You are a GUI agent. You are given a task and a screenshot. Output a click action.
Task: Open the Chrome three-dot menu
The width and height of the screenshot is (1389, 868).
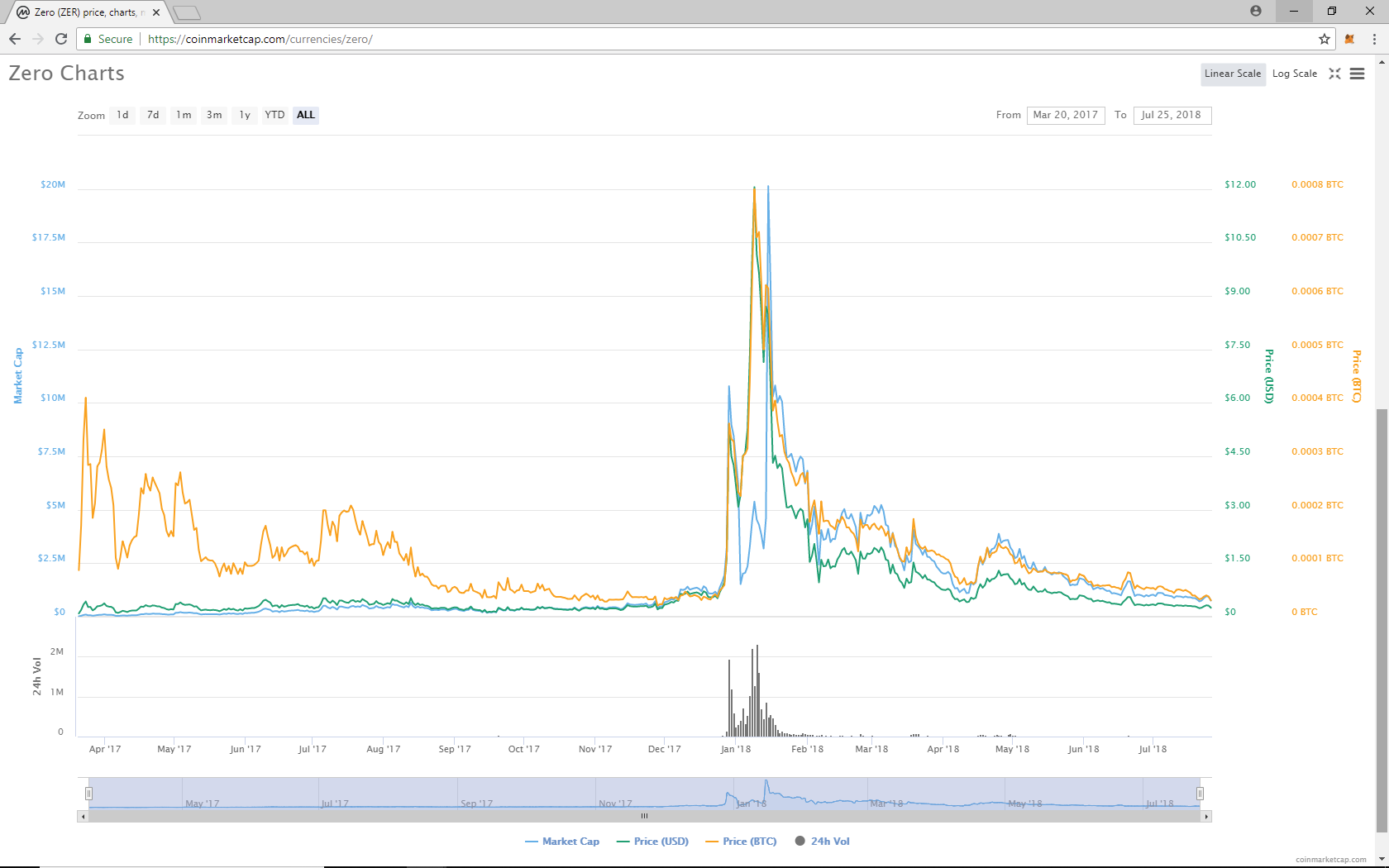coord(1374,39)
